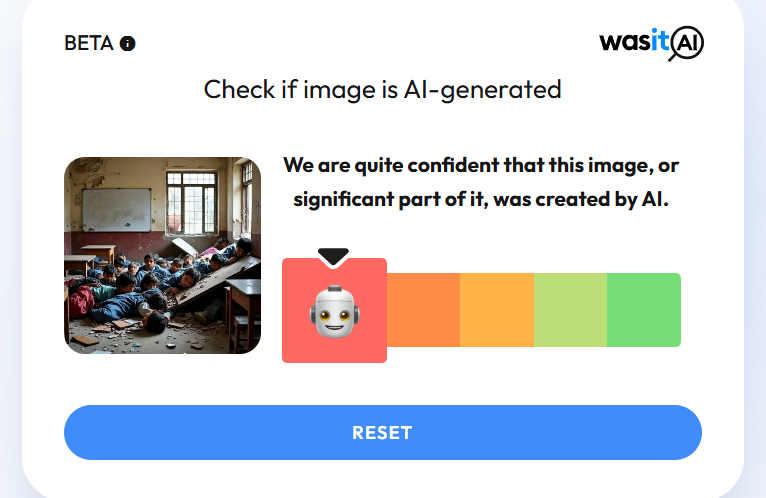The image size is (766, 498).
Task: Select the light green scale segment
Action: (x=570, y=310)
